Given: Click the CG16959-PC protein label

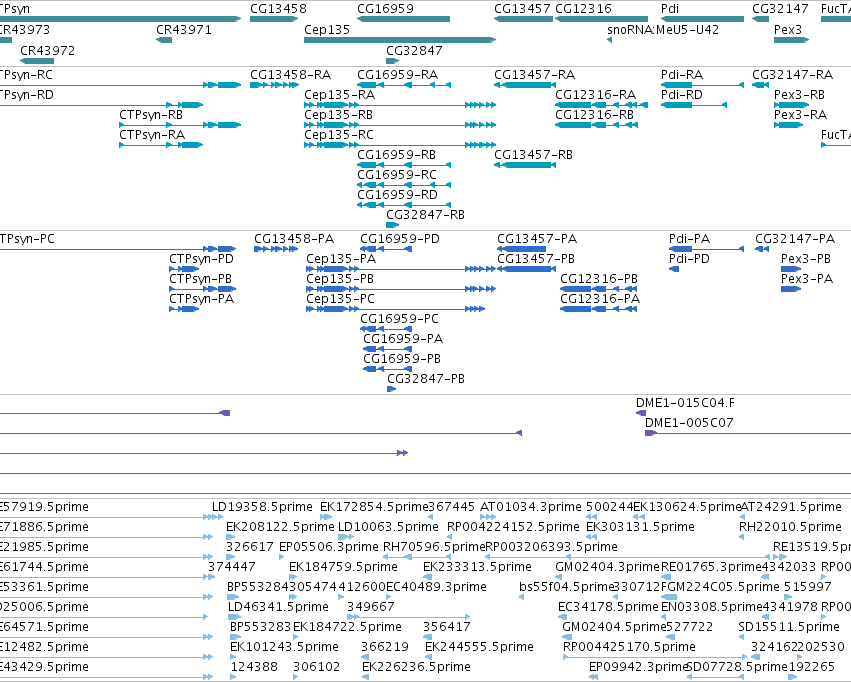Looking at the screenshot, I should [x=399, y=320].
